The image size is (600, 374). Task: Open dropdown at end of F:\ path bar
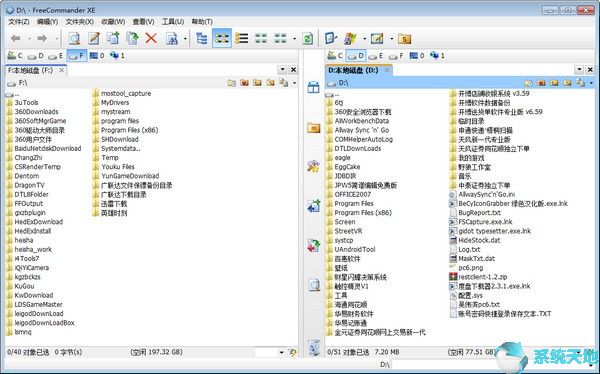click(x=294, y=83)
